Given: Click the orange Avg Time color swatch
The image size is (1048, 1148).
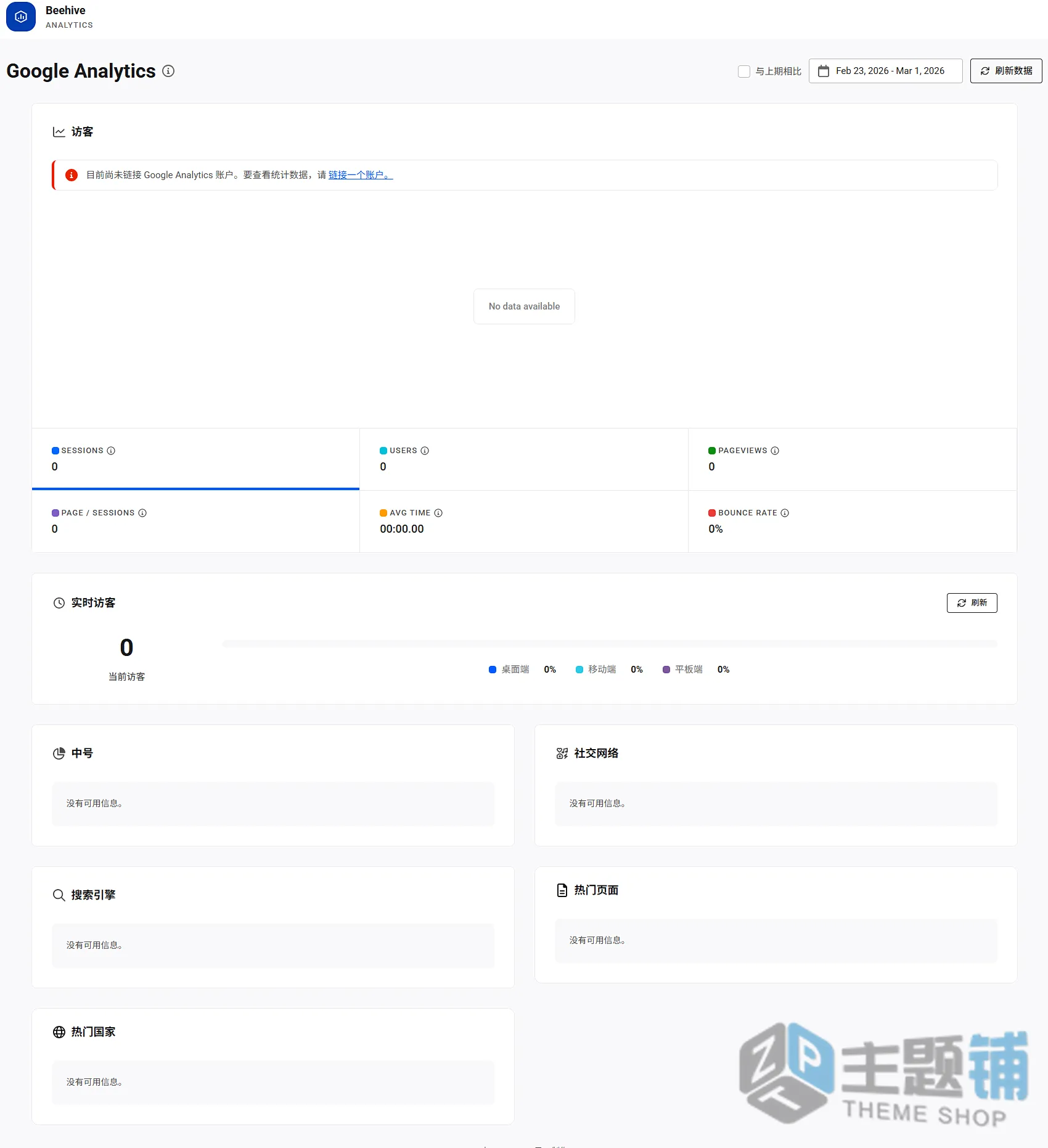Looking at the screenshot, I should click(383, 513).
